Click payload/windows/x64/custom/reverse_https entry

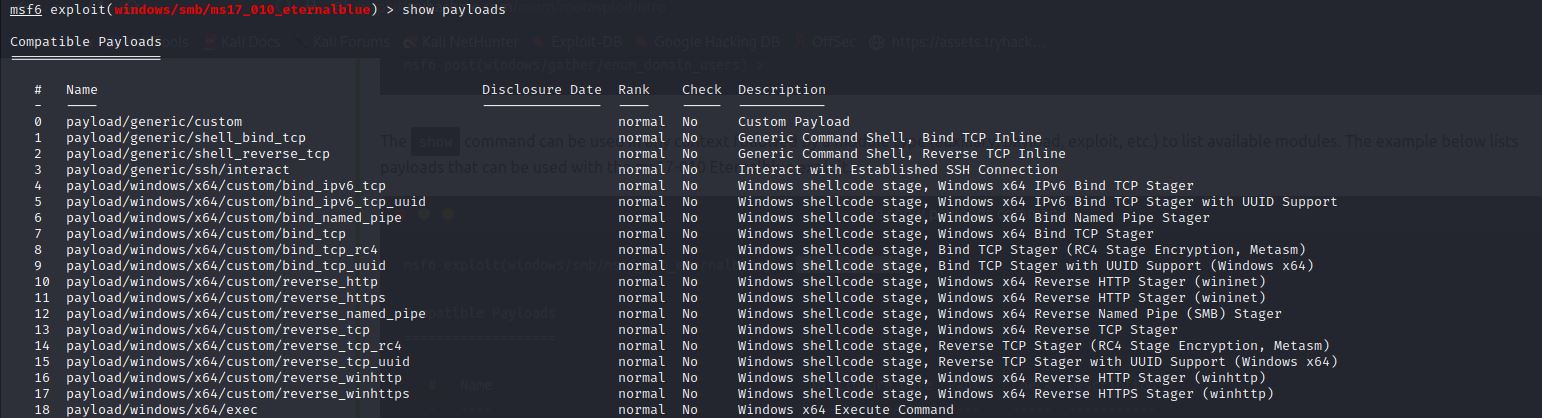pos(225,298)
